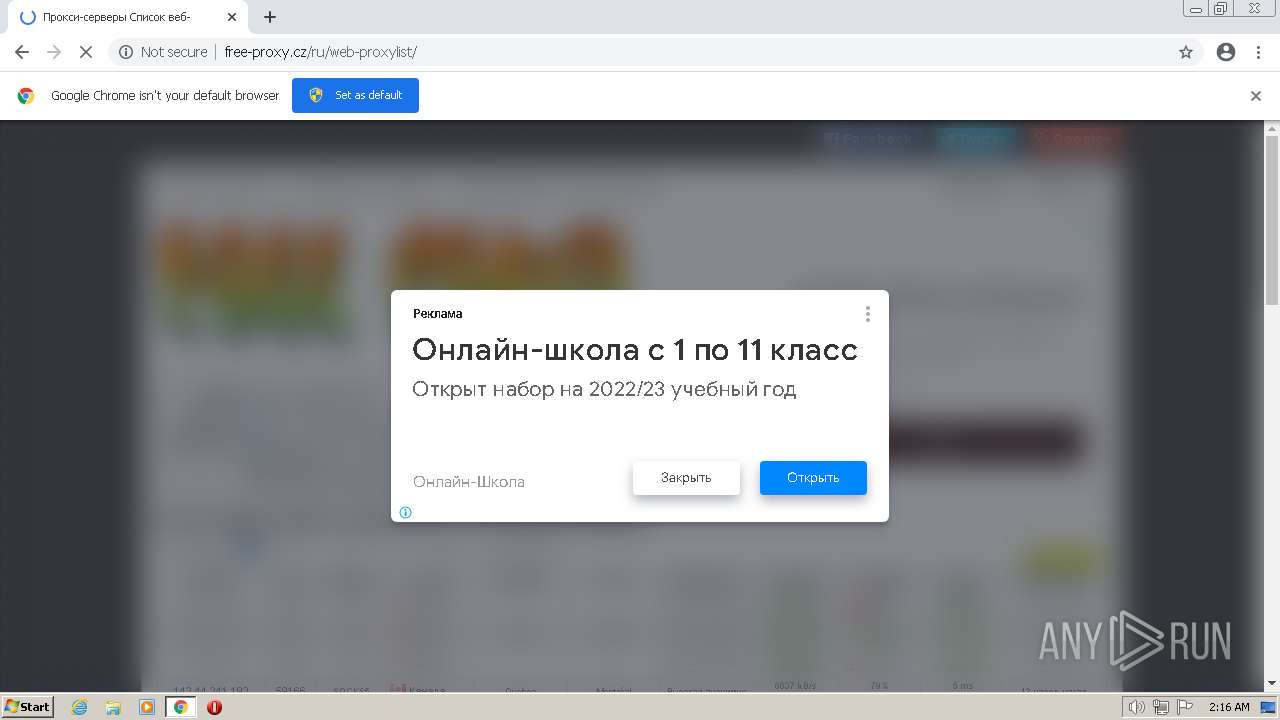
Task: Open the Chrome three-dot menu
Action: coord(1258,52)
